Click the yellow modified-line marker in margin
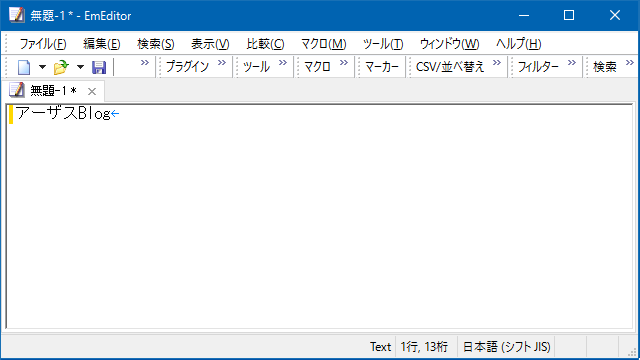 click(x=11, y=114)
